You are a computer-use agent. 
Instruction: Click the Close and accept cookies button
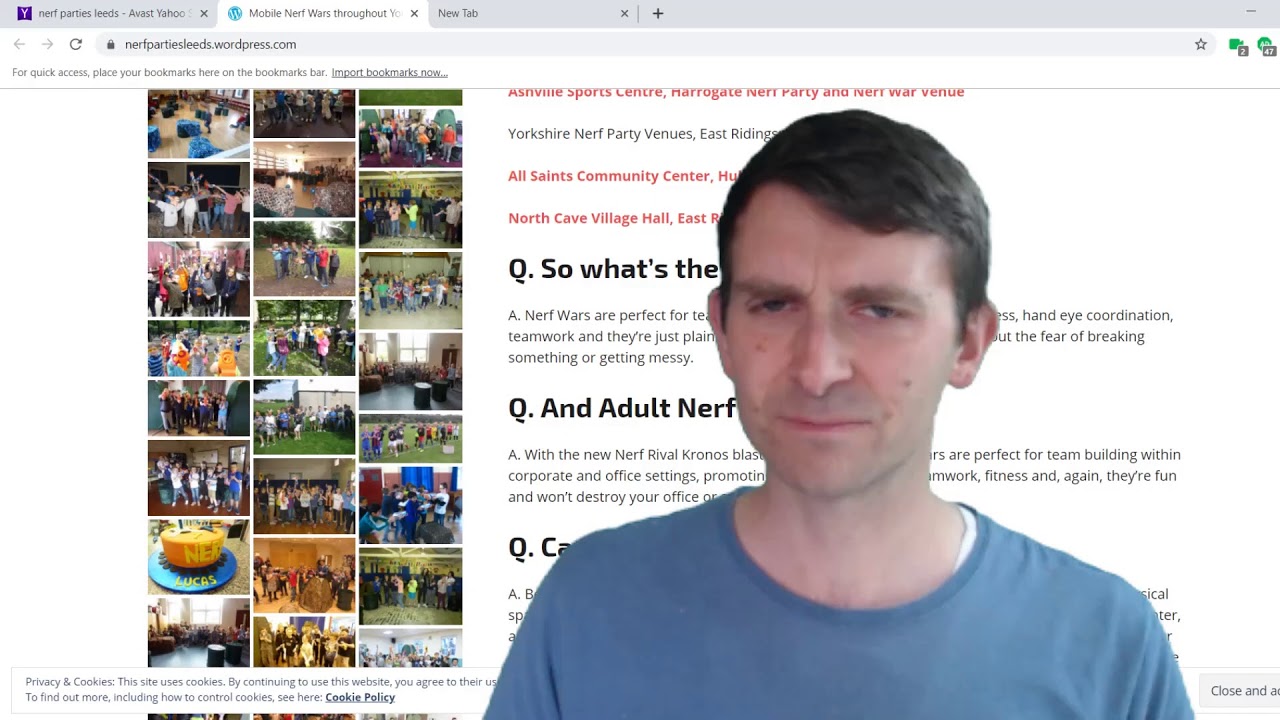[1241, 690]
